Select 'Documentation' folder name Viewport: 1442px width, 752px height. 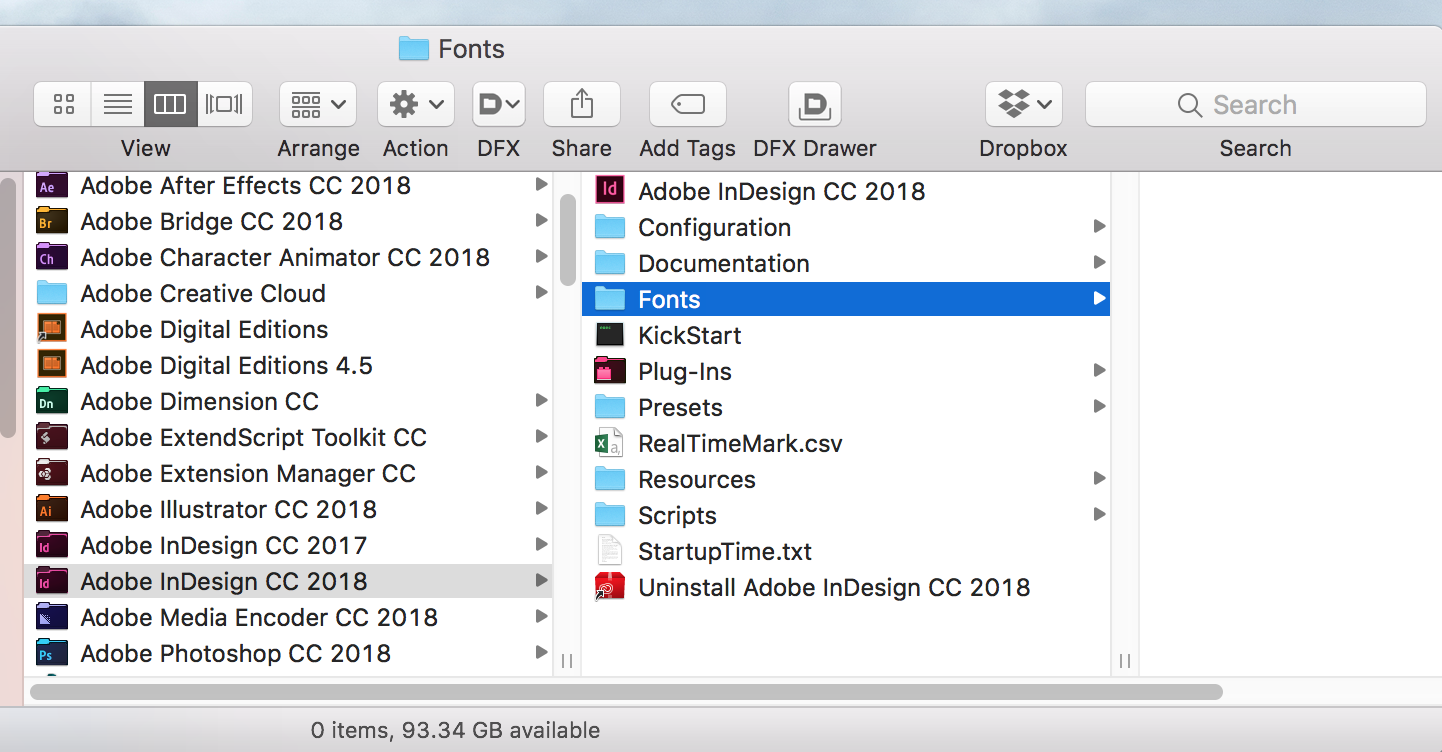pyautogui.click(x=725, y=264)
